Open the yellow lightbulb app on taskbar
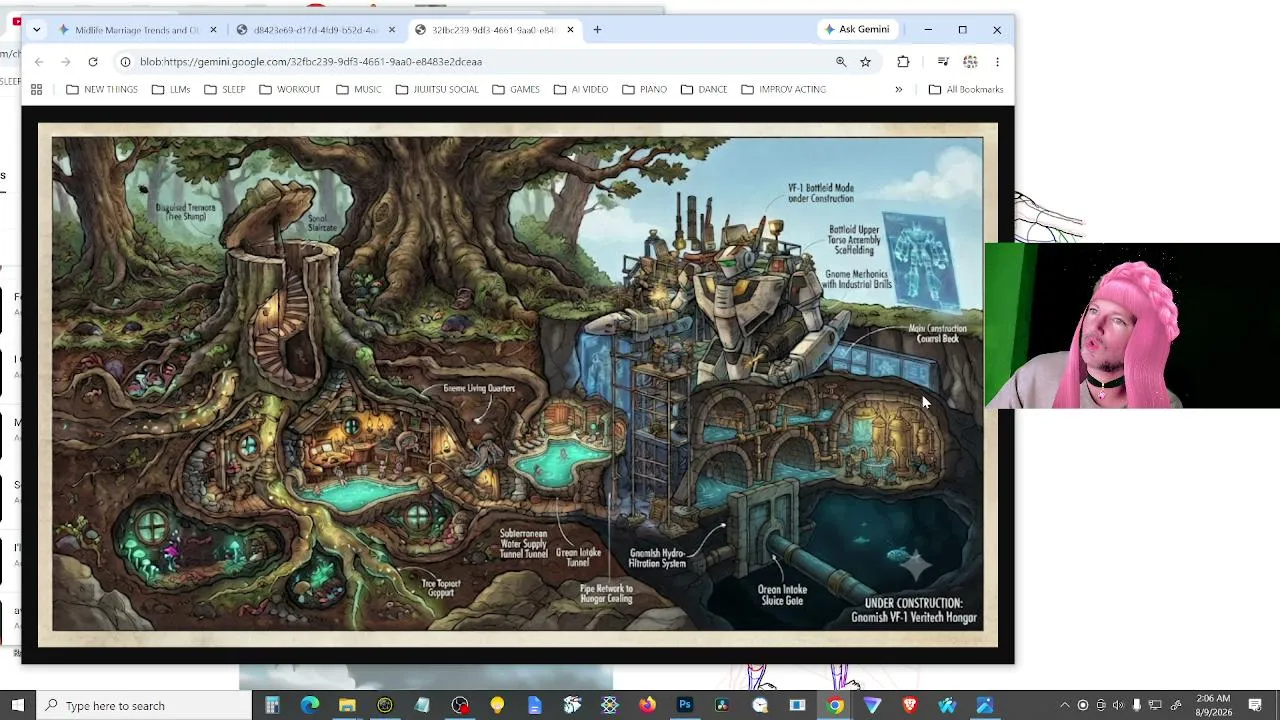1280x720 pixels. 497,706
